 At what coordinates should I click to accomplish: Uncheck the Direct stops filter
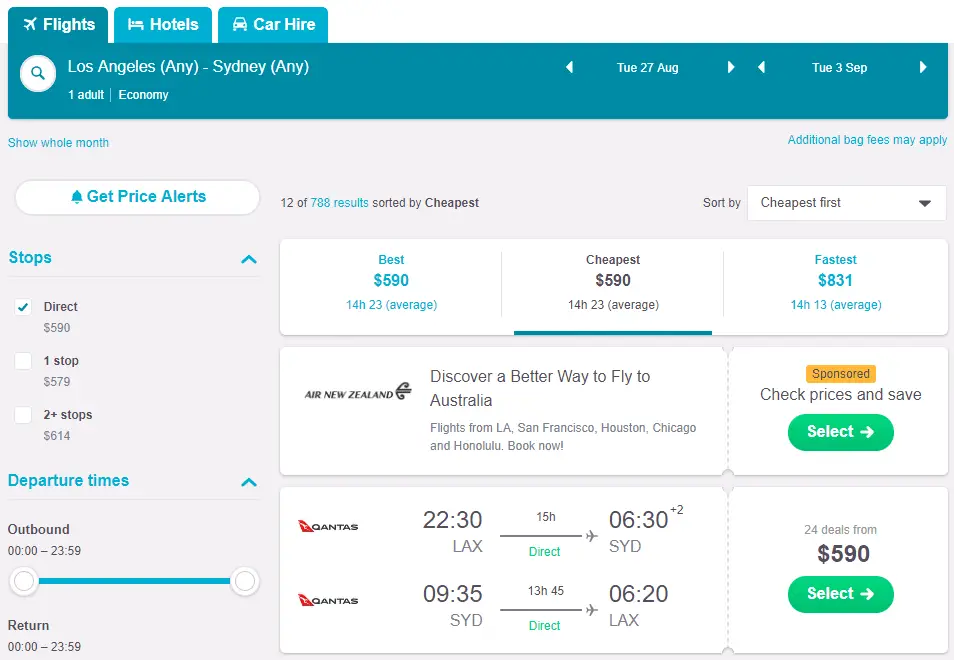(23, 307)
